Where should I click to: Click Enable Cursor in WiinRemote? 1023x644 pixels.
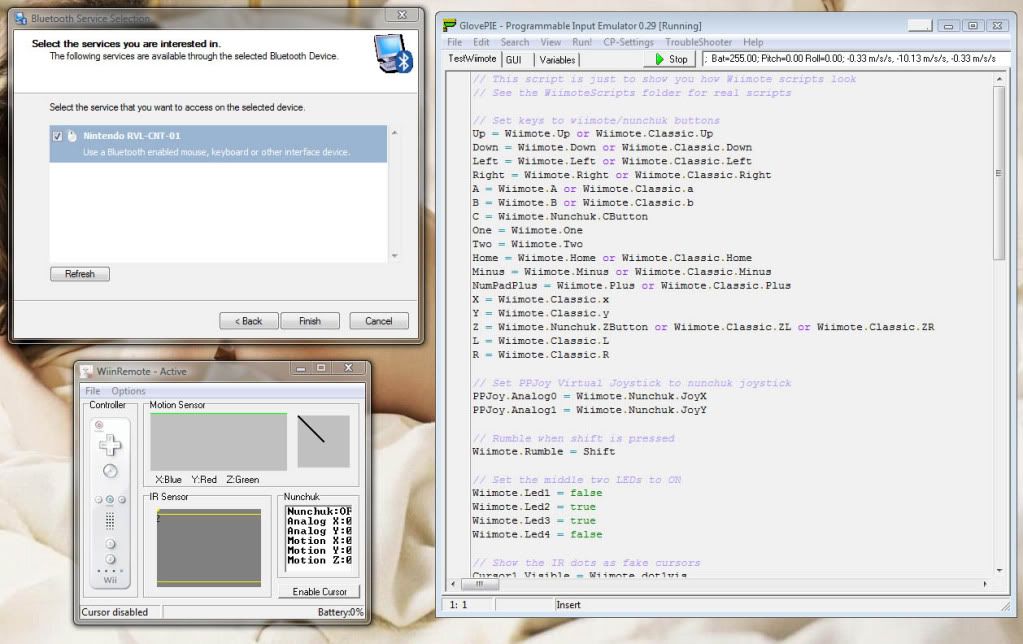click(320, 592)
